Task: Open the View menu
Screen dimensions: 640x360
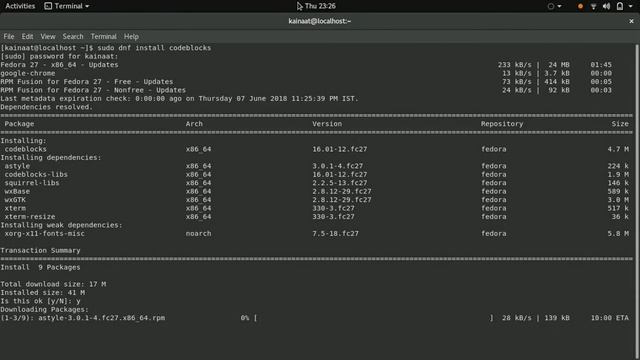Action: pos(48,36)
